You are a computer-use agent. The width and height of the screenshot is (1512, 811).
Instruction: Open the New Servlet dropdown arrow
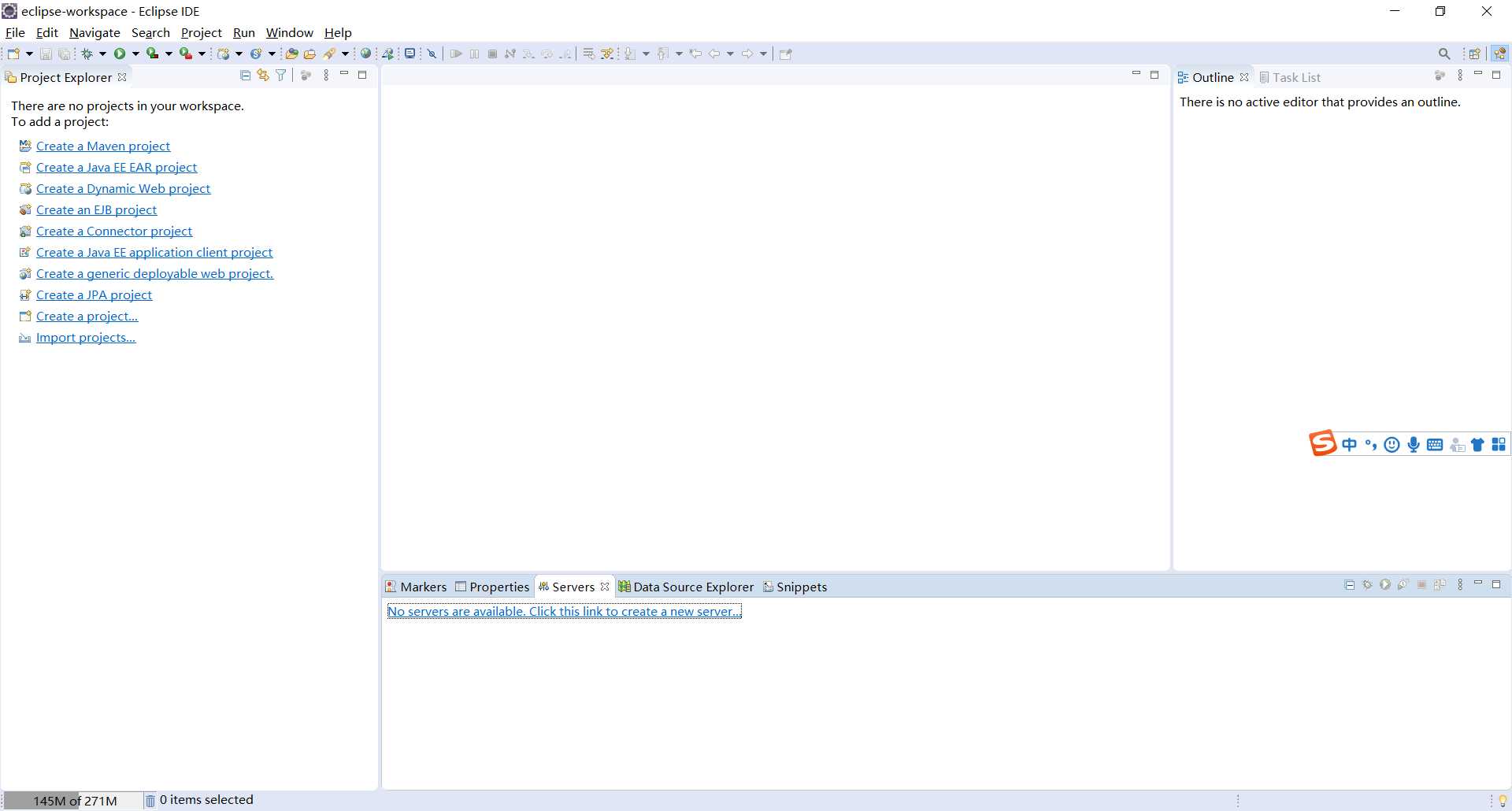pos(272,54)
